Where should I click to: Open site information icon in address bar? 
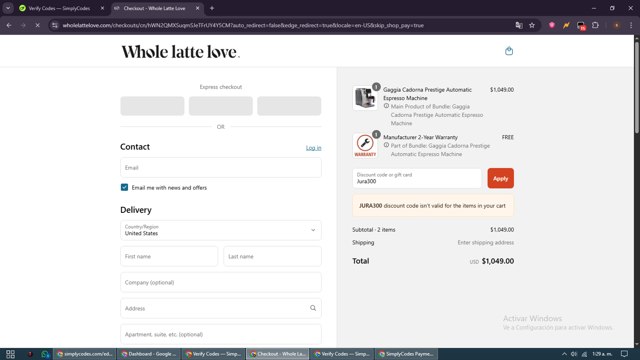pyautogui.click(x=55, y=25)
